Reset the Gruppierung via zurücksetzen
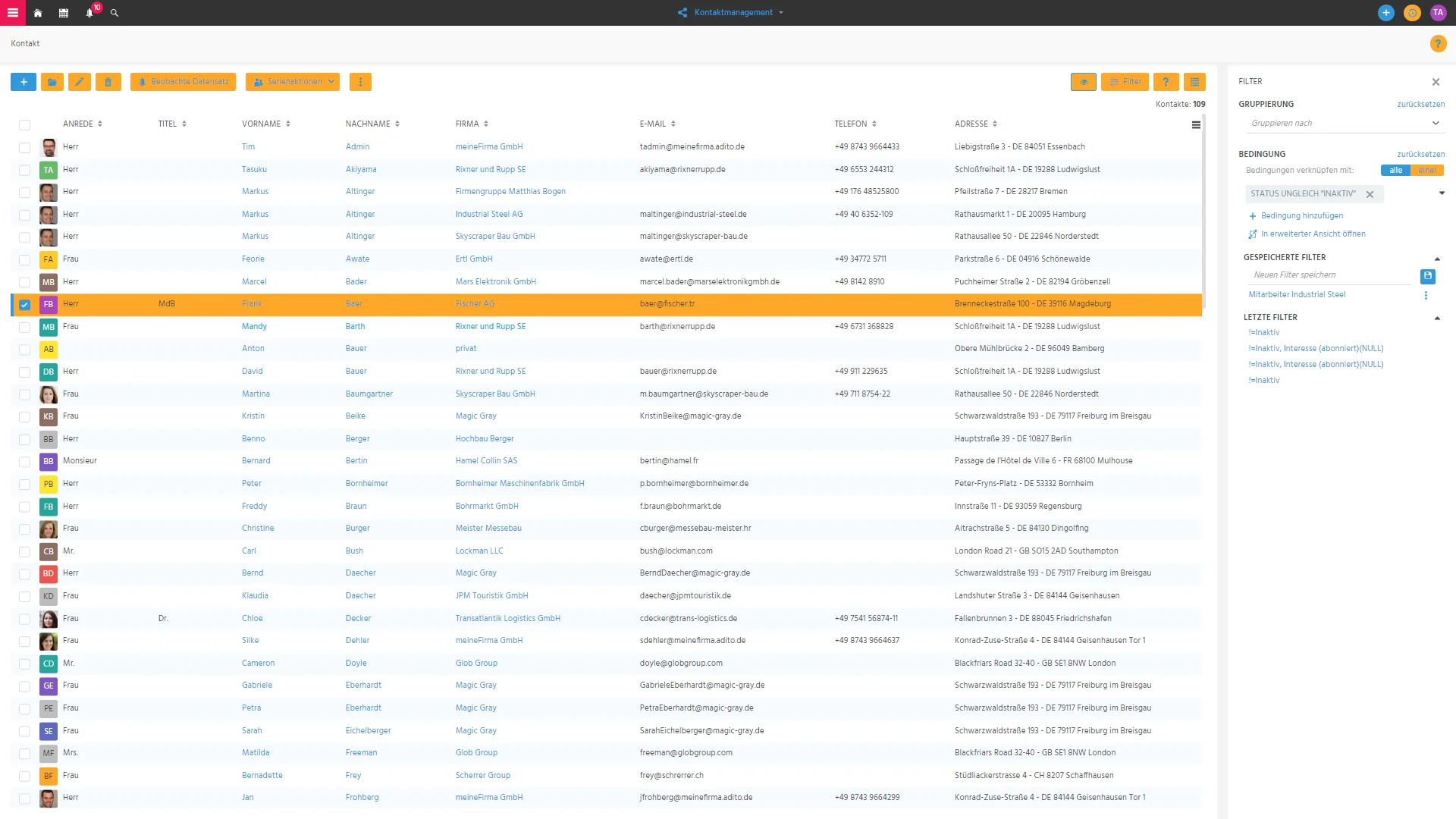The image size is (1456, 819). coord(1420,105)
